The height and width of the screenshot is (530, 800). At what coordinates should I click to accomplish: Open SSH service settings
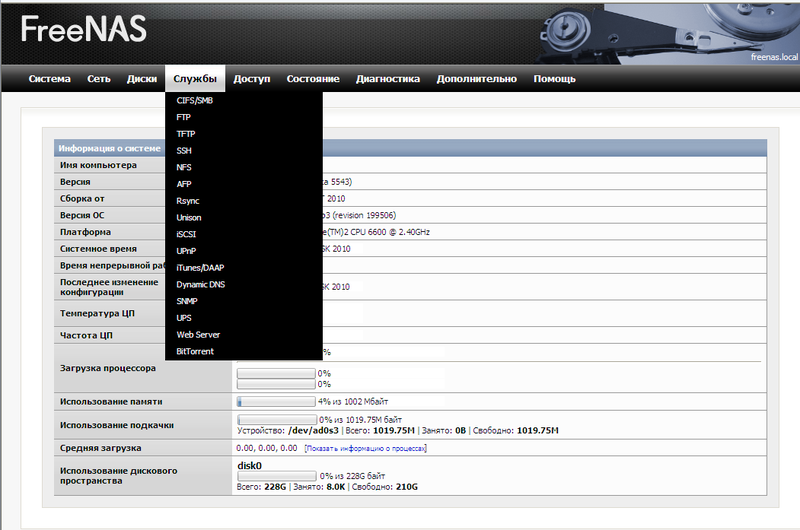(184, 151)
